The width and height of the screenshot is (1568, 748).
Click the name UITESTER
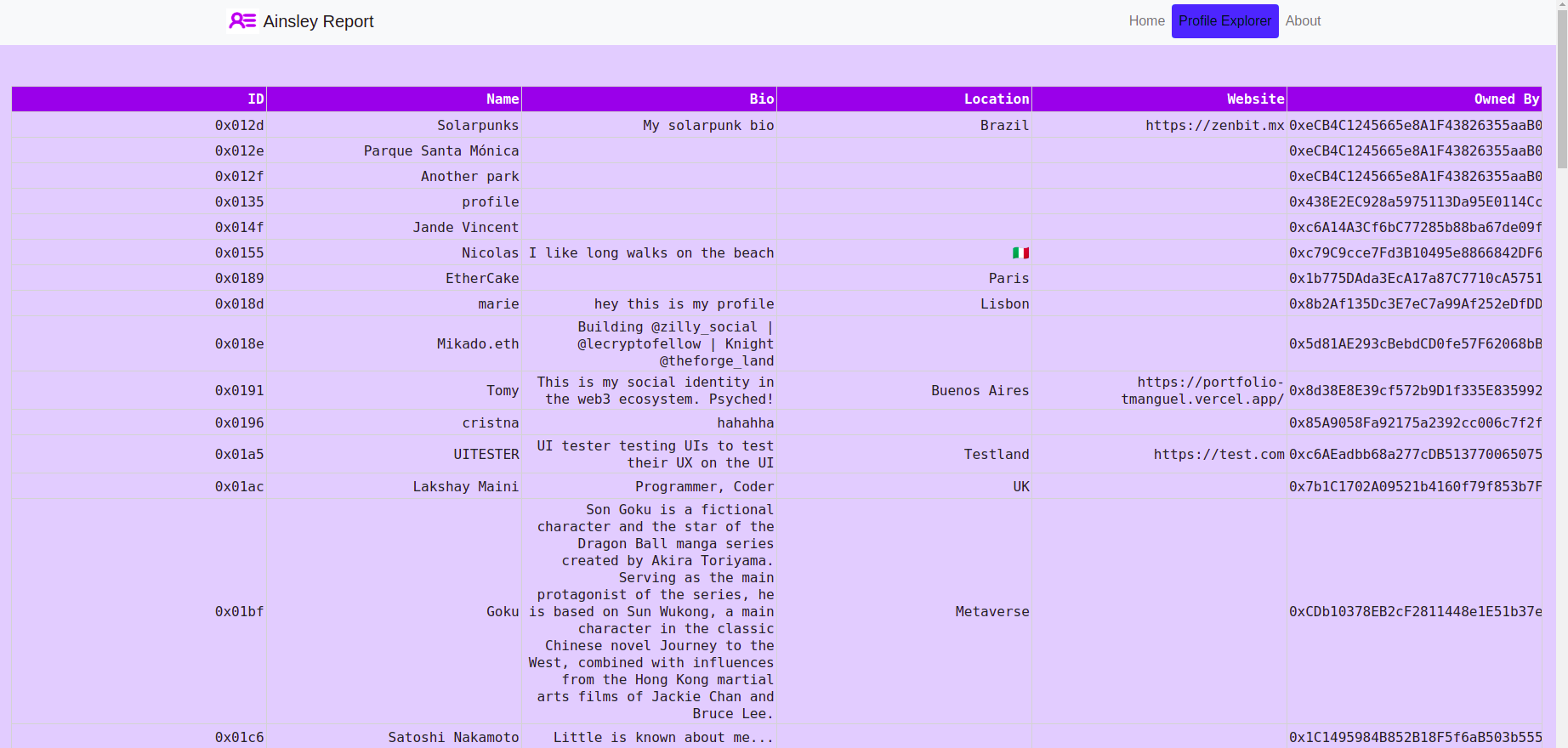pos(486,455)
